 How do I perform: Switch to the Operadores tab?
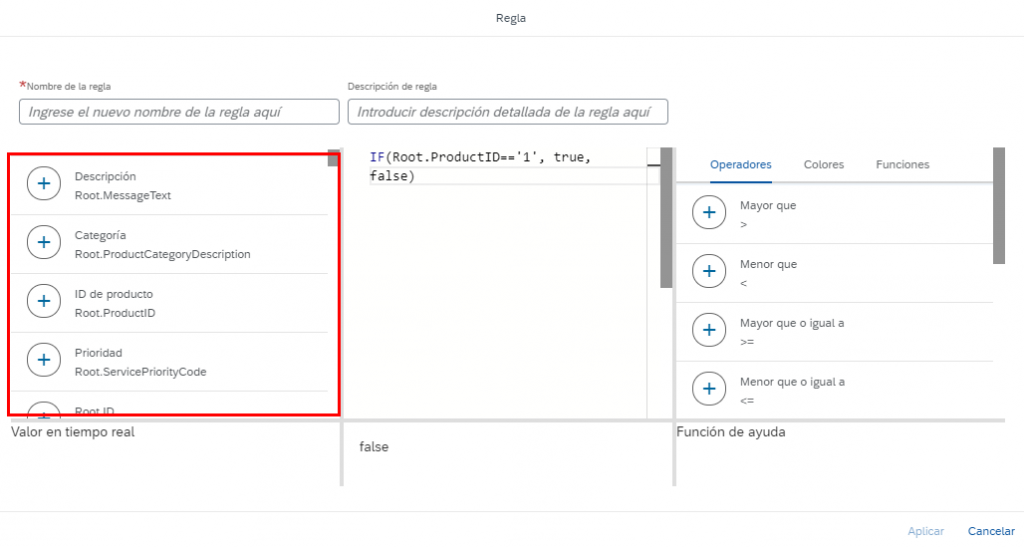tap(740, 165)
